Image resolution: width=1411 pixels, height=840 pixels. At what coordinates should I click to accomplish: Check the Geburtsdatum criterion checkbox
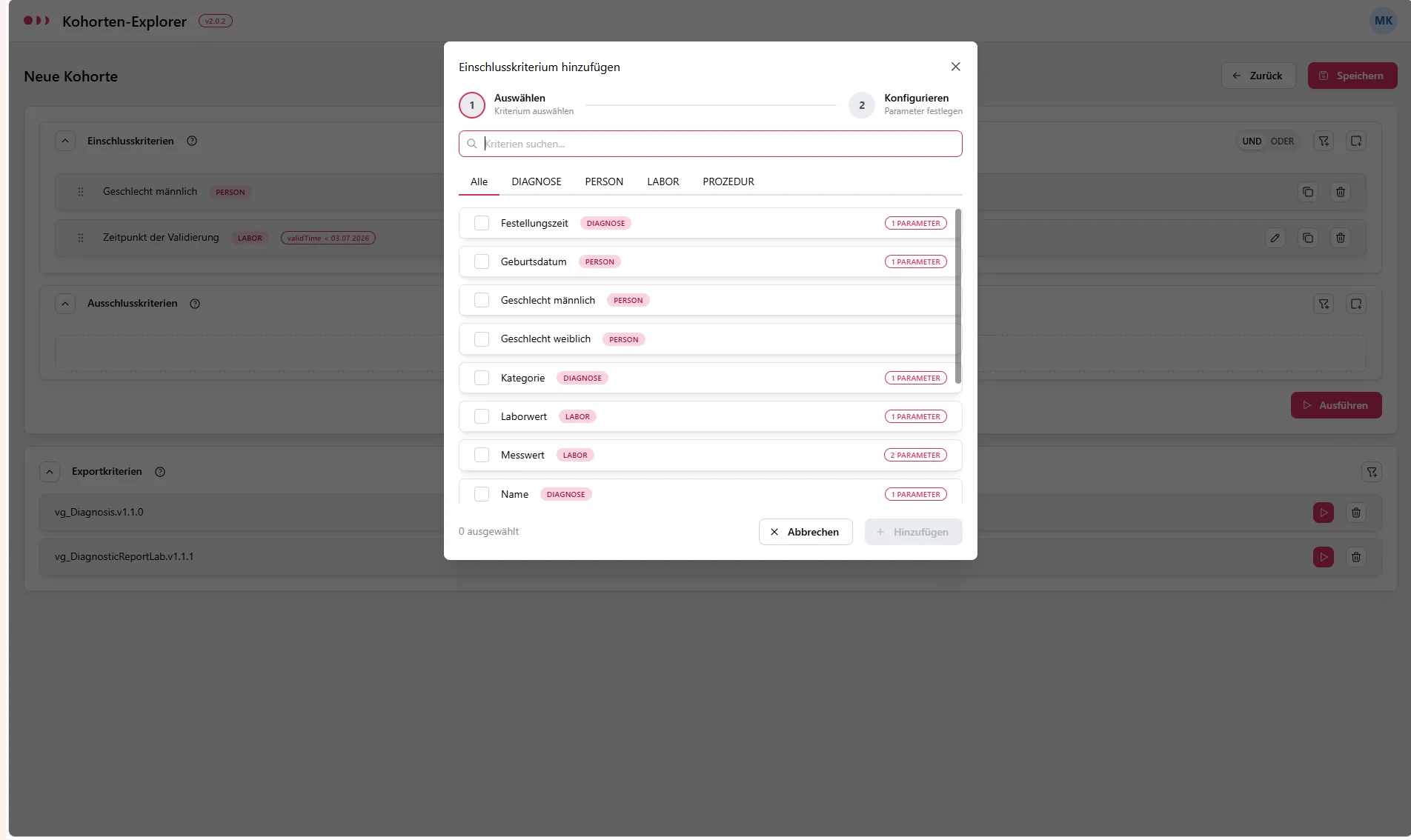[x=482, y=261]
